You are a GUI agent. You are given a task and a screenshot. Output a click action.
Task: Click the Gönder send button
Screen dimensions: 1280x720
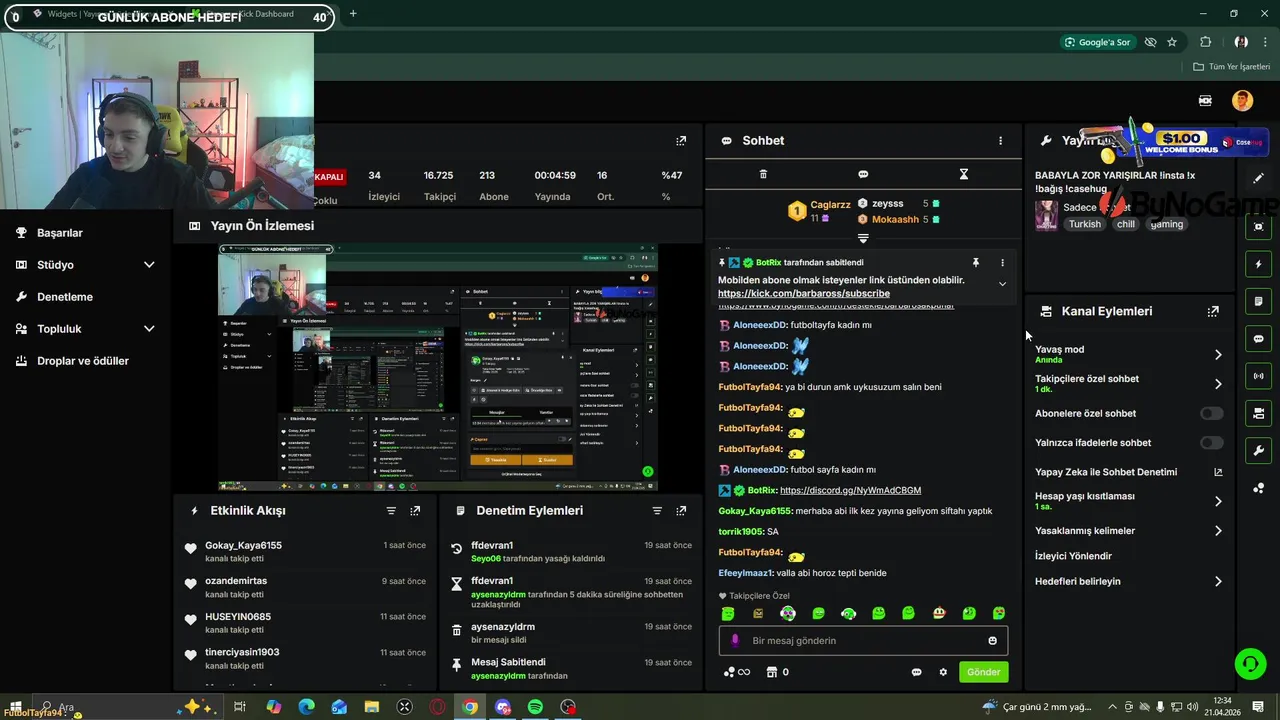pyautogui.click(x=983, y=672)
